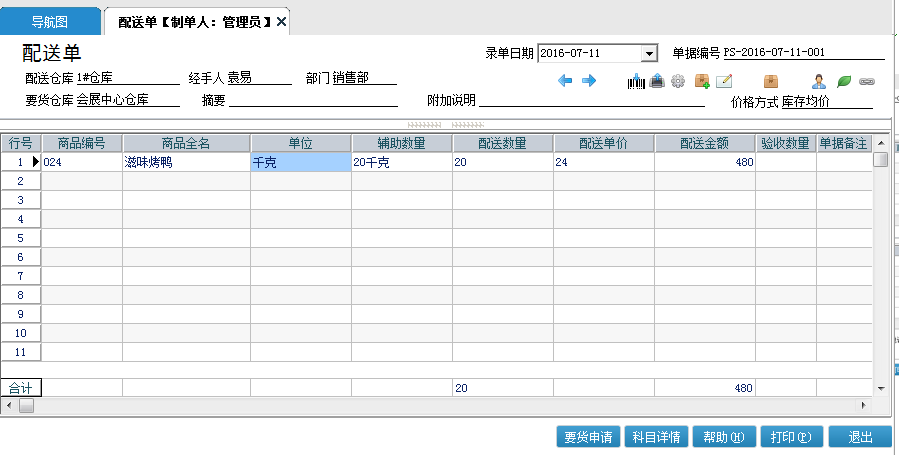This screenshot has width=899, height=455.
Task: Click the plain package box icon
Action: tap(771, 81)
